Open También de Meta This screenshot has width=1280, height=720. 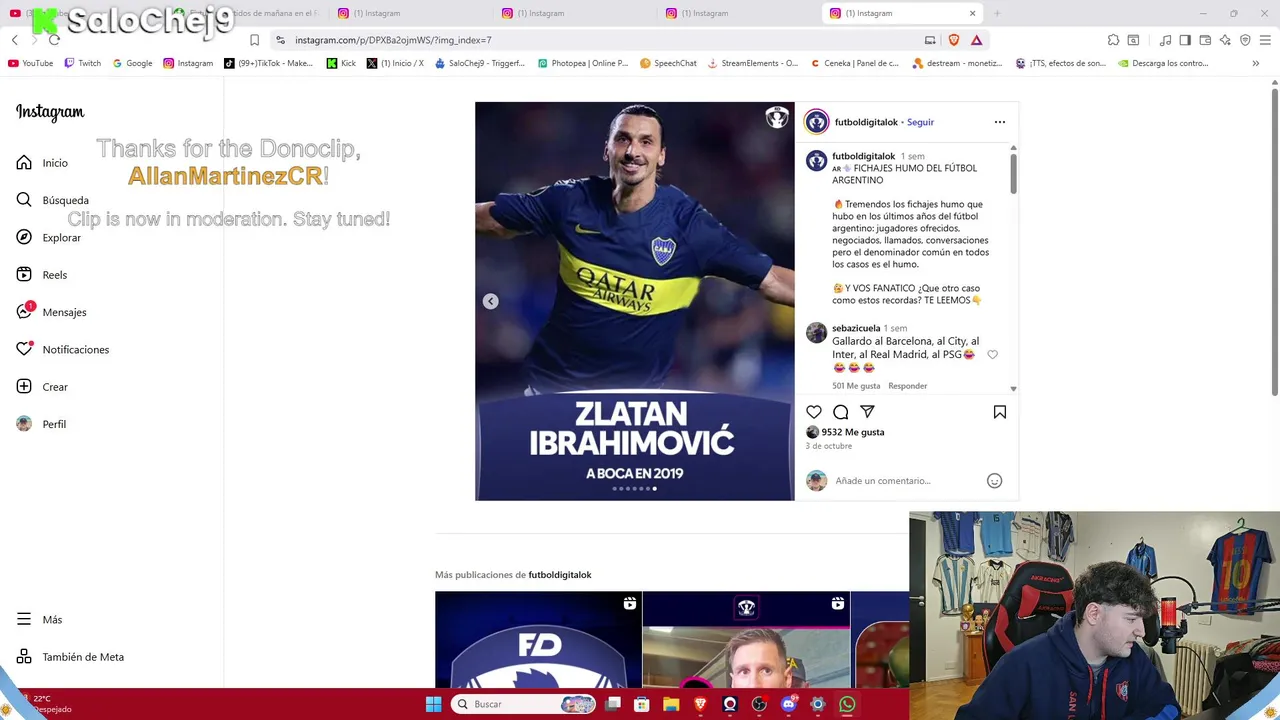coord(70,657)
